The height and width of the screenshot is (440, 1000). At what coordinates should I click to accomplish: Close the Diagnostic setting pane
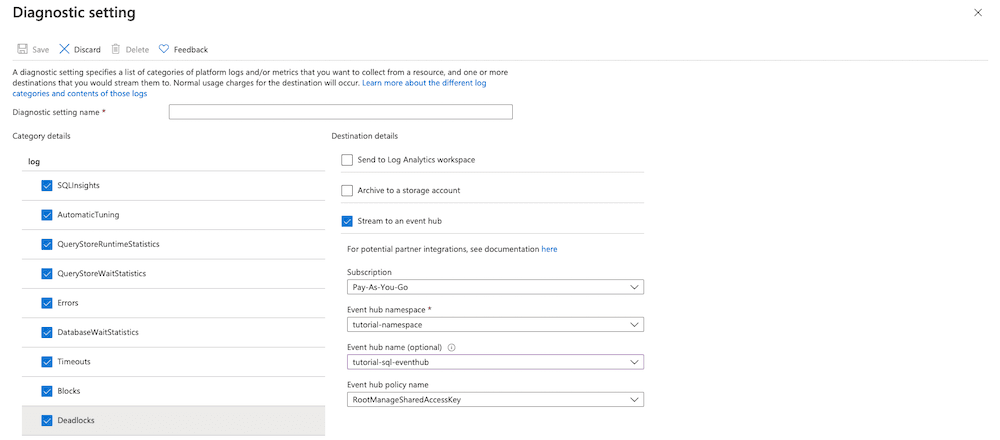[978, 13]
